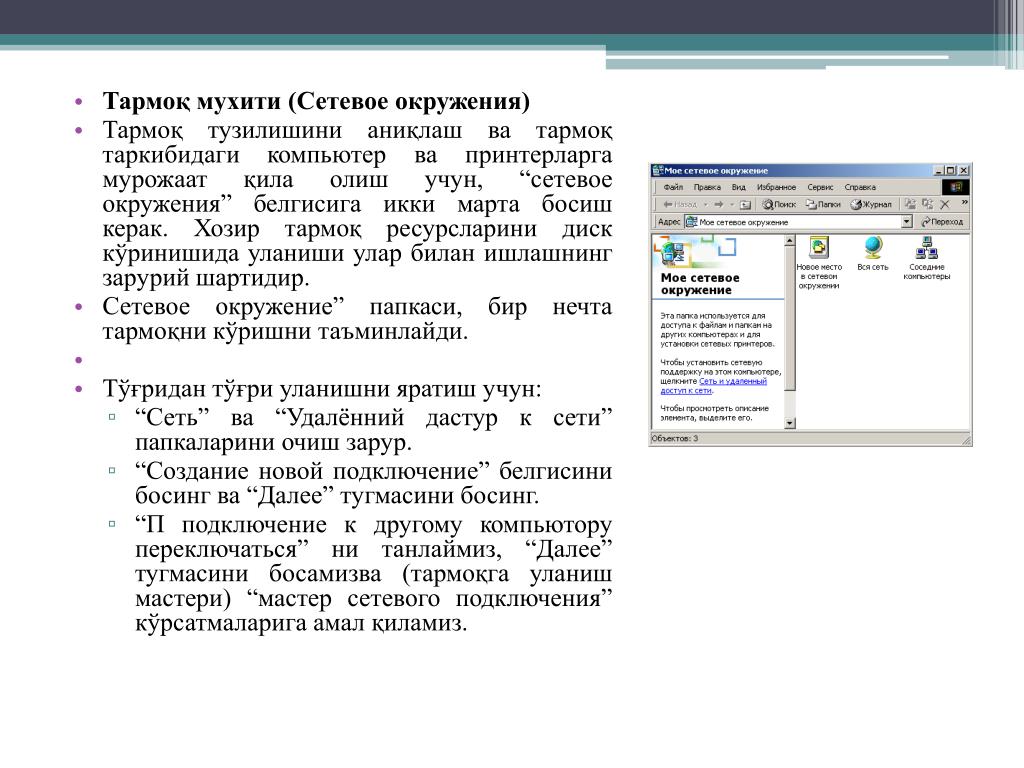Image resolution: width=1024 pixels, height=768 pixels.
Task: Click the Объектов: 3 status bar text
Action: coord(675,438)
